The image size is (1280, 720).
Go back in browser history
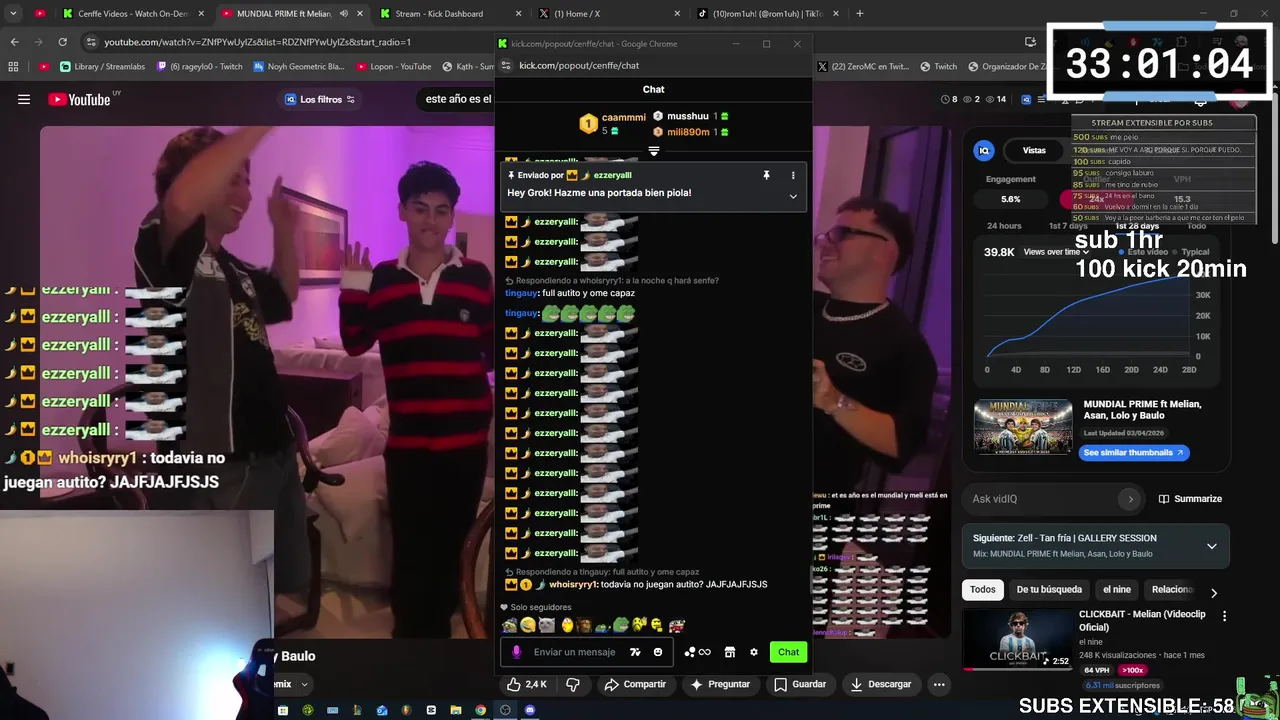point(14,42)
